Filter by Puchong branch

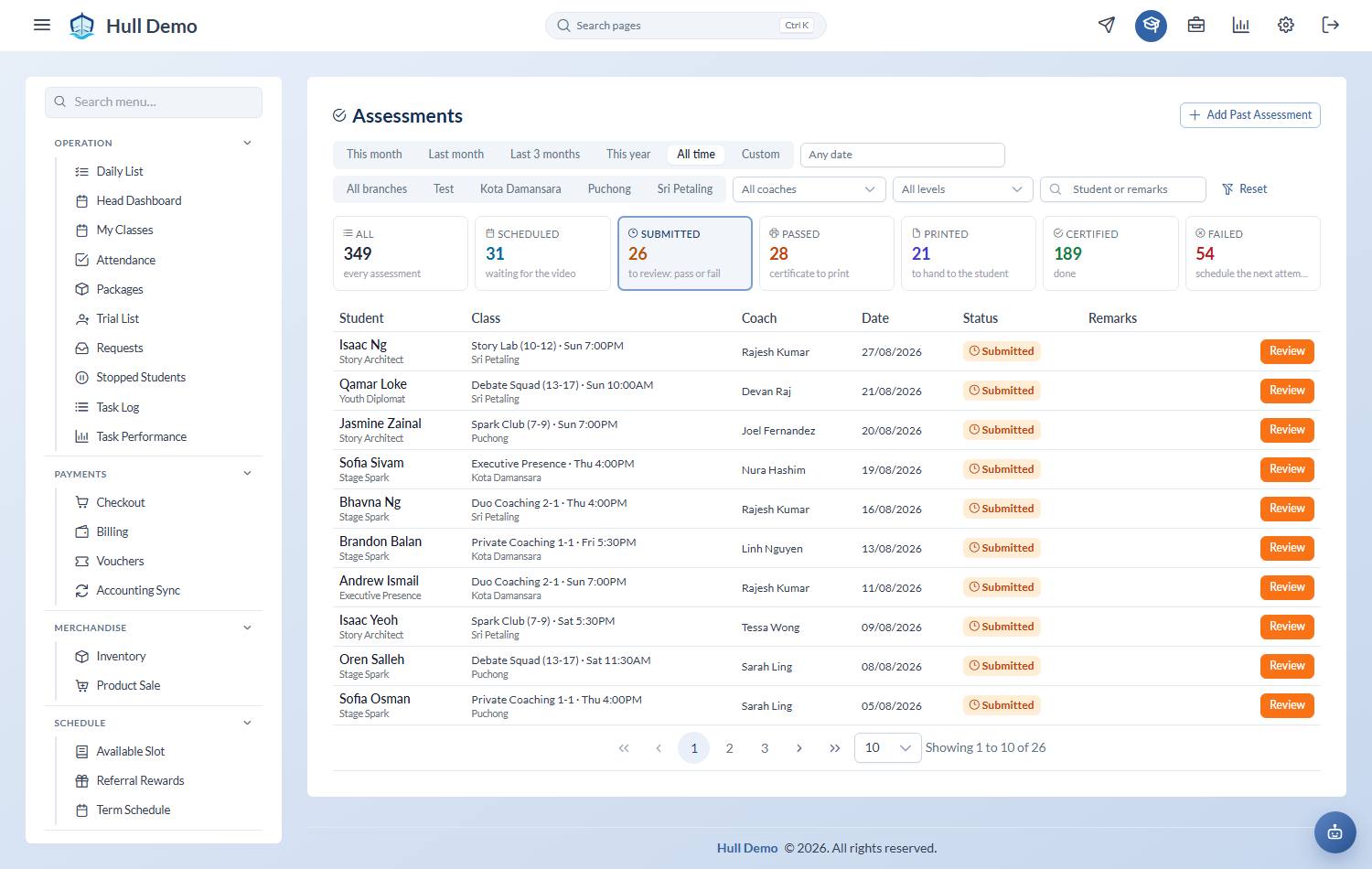coord(609,189)
